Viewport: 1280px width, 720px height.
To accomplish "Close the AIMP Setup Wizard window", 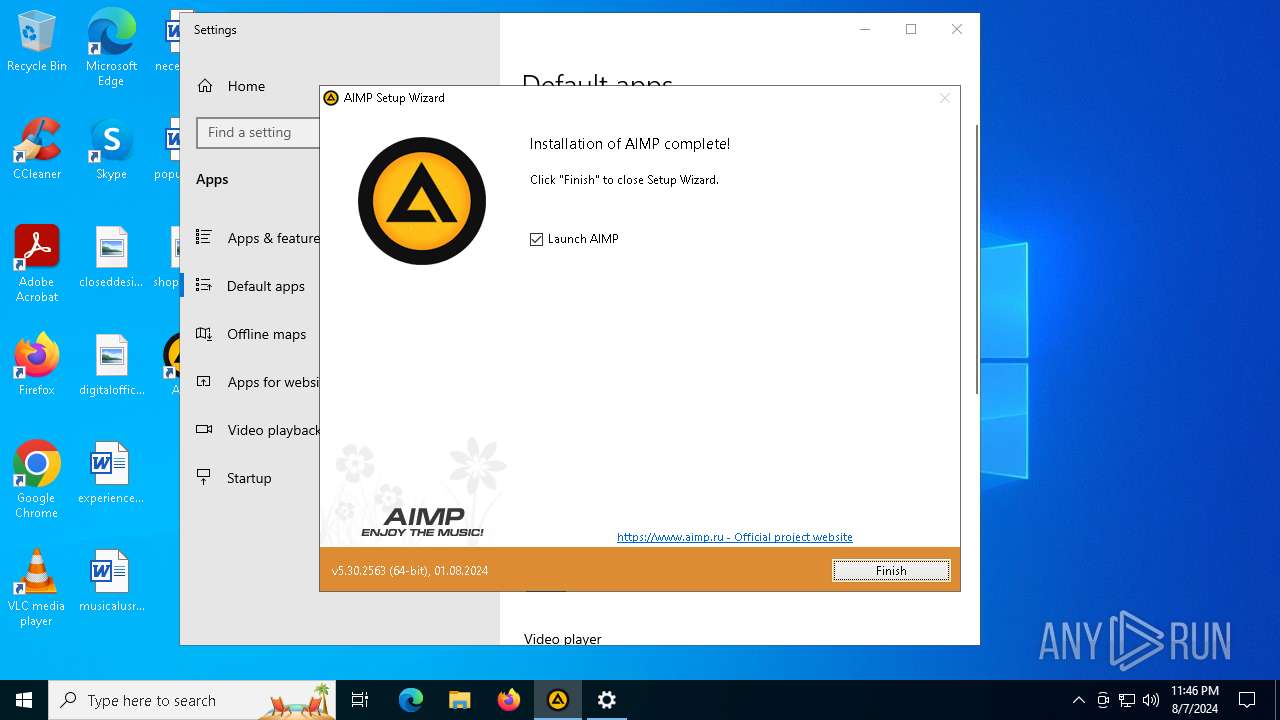I will click(x=945, y=98).
